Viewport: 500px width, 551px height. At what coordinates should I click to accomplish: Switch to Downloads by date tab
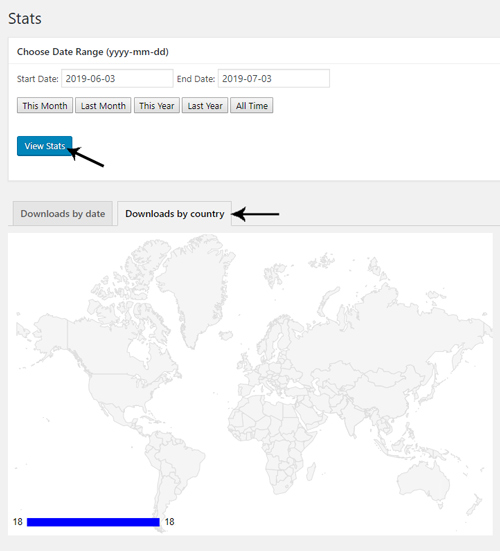[63, 213]
